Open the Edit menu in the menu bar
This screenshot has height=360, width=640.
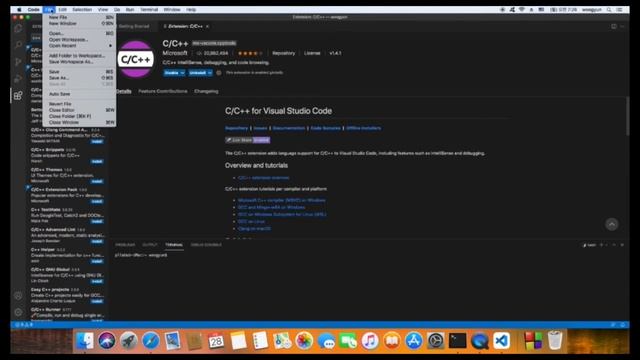[x=62, y=9]
